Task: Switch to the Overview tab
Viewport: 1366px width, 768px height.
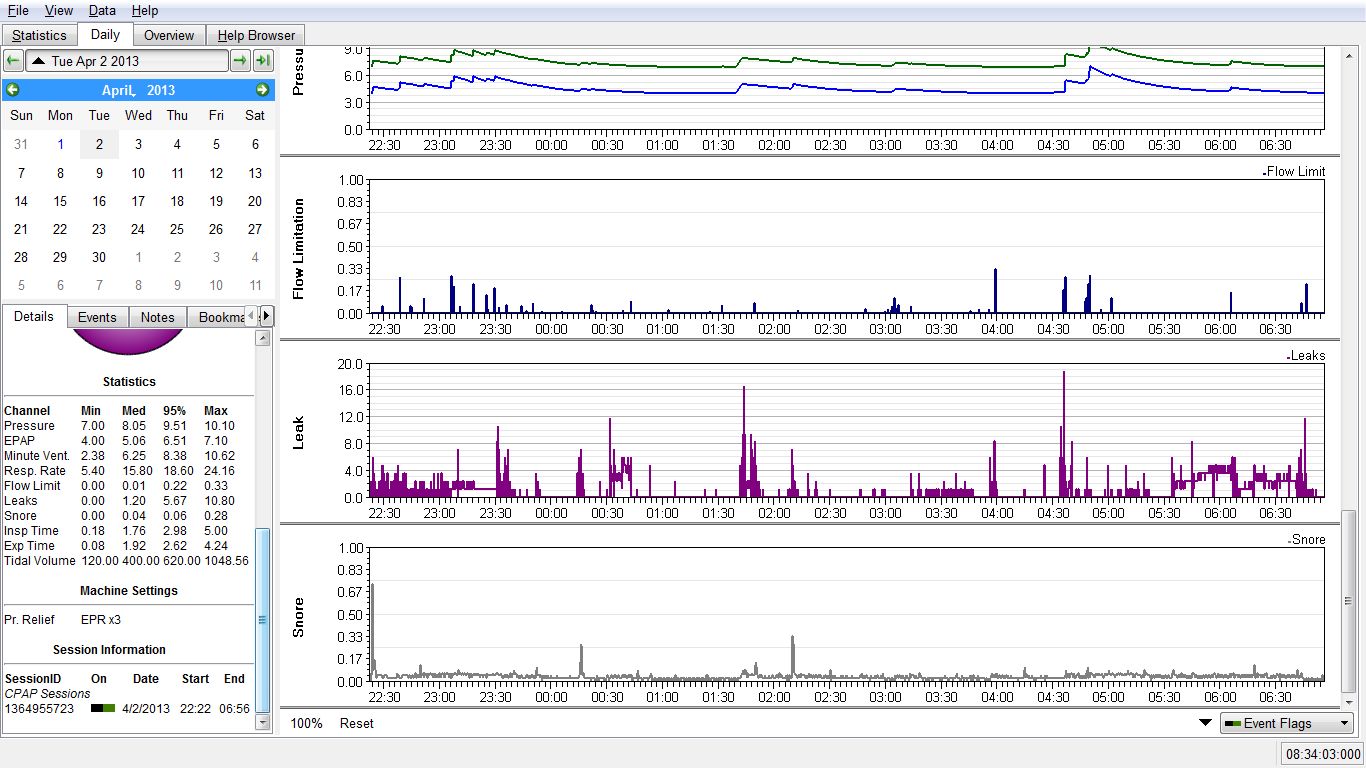Action: coord(169,35)
